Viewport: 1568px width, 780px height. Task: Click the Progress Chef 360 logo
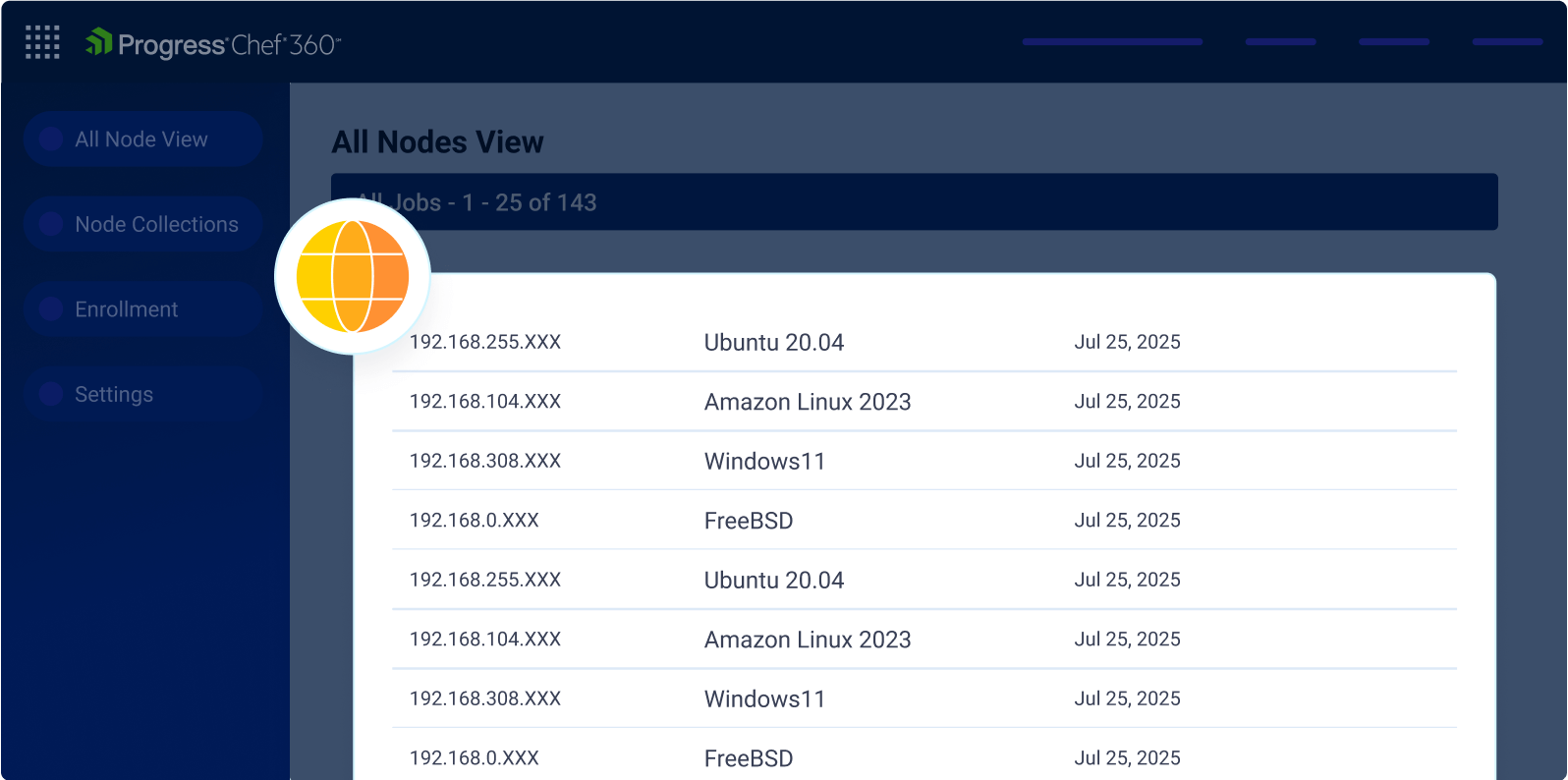pos(213,44)
